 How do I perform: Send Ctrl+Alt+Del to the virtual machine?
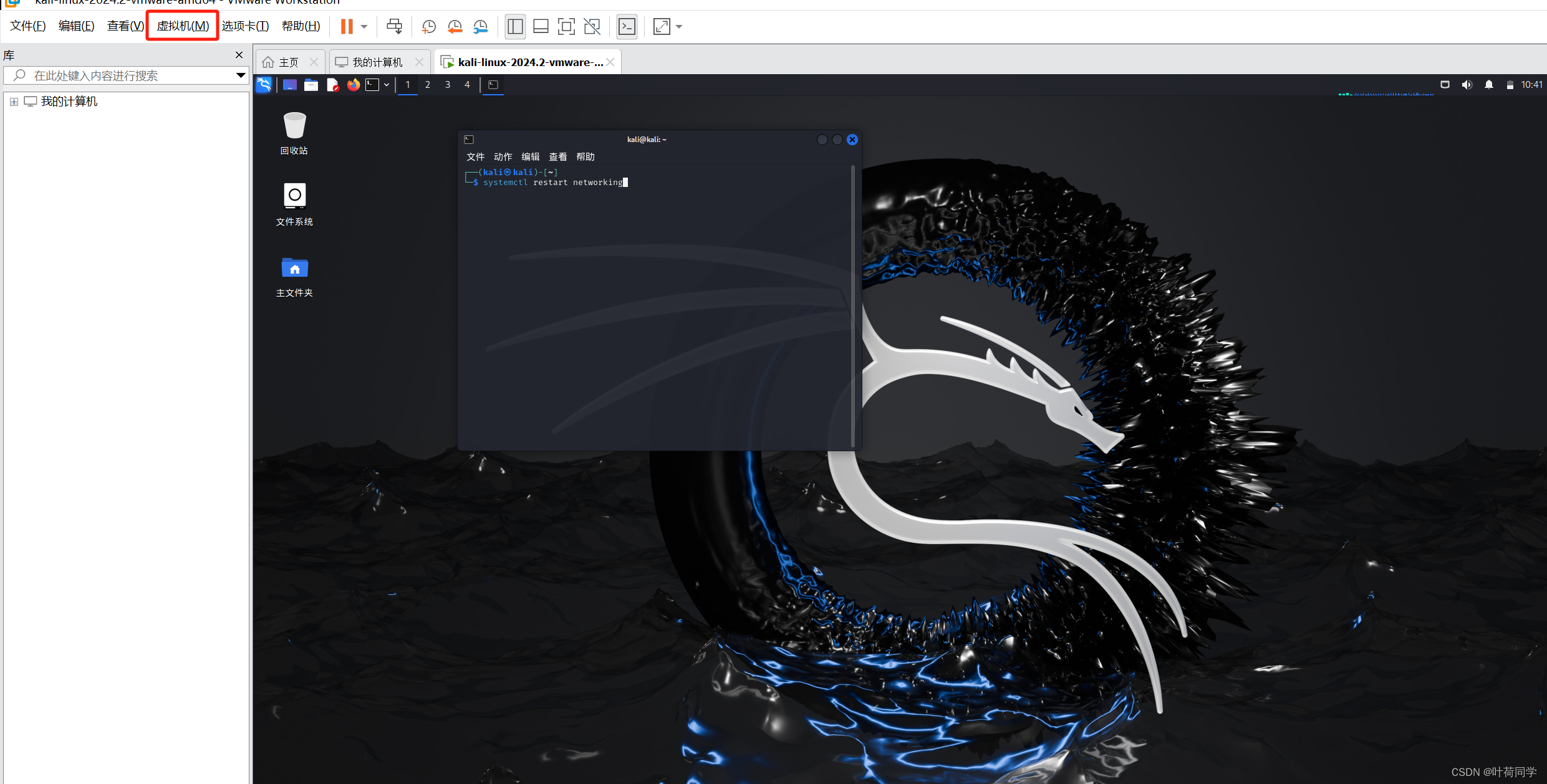click(x=395, y=26)
